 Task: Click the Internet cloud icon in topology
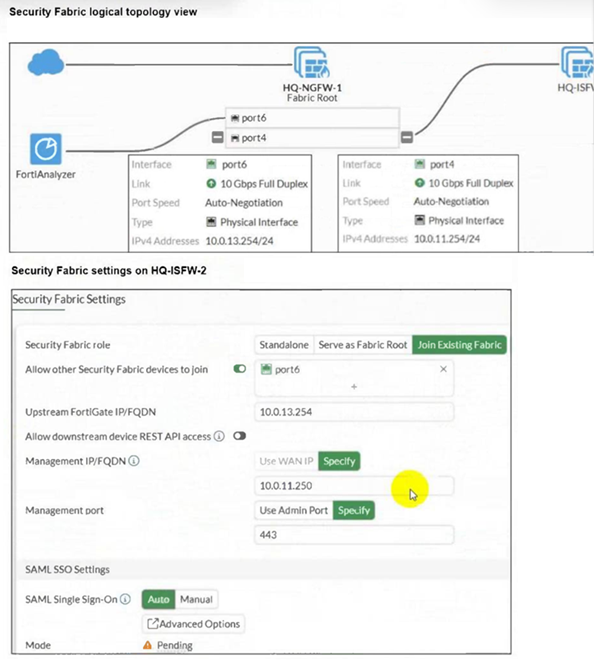(46, 62)
